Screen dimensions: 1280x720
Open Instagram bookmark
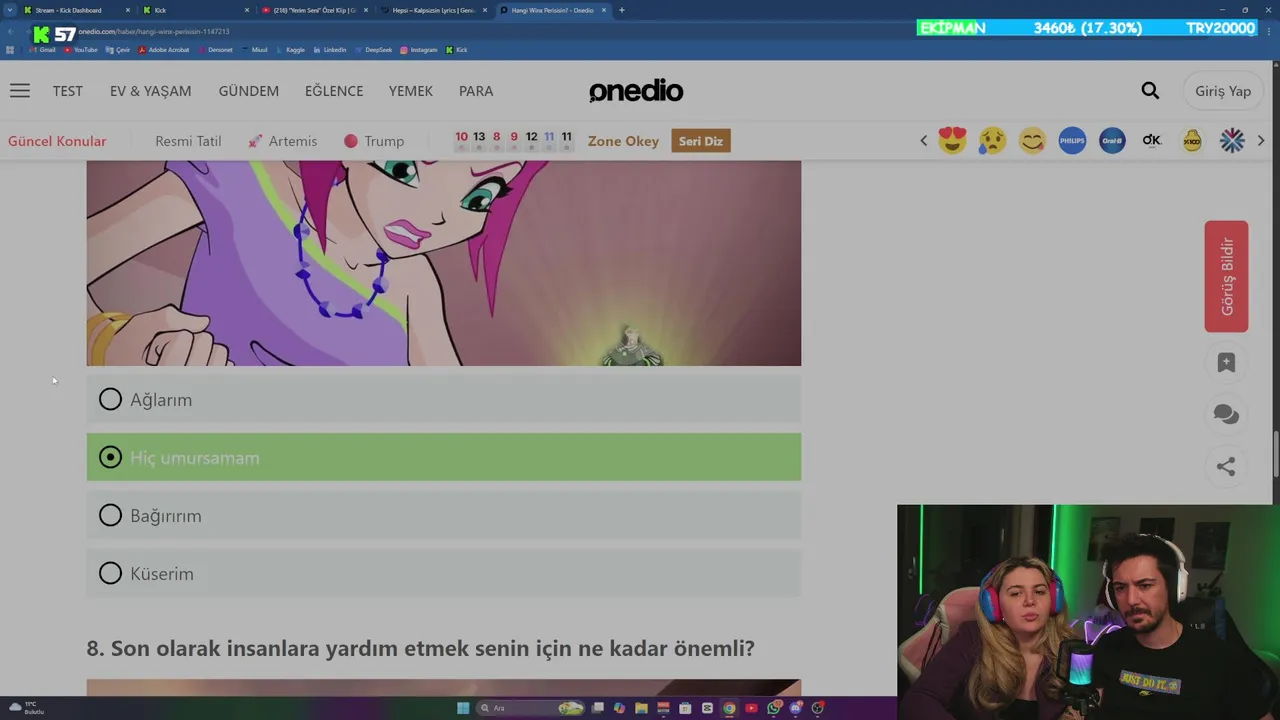(418, 50)
